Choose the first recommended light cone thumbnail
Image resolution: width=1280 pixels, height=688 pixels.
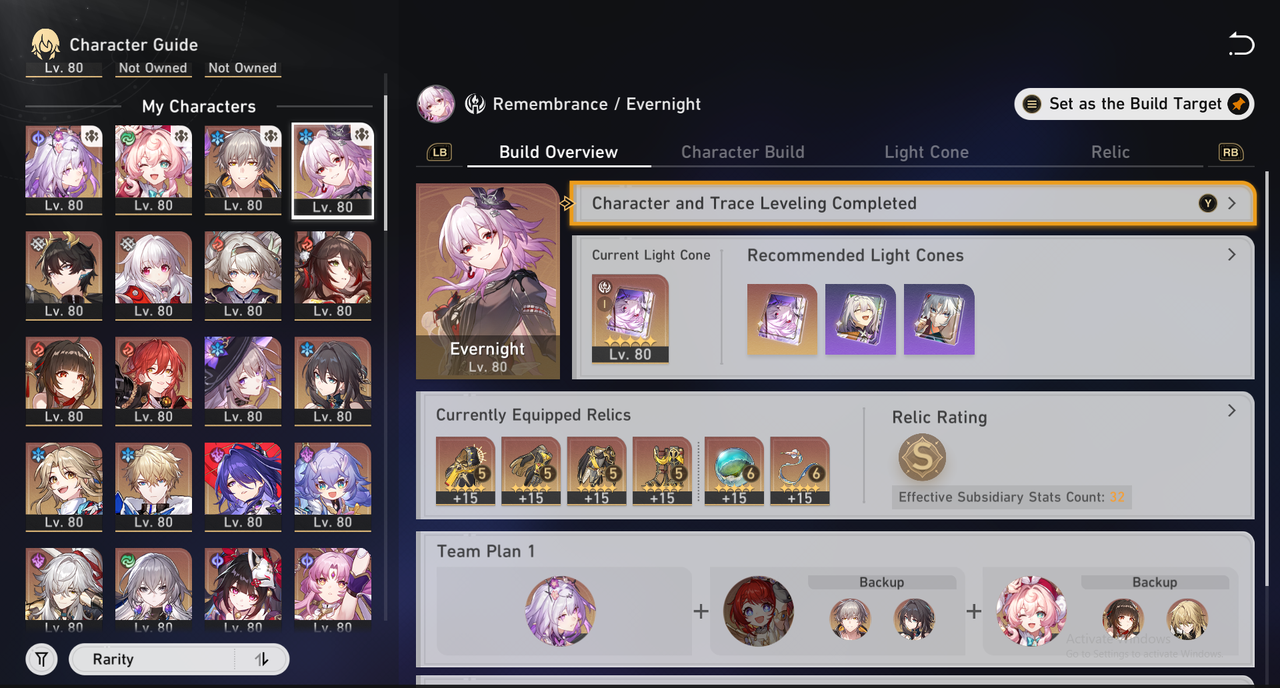782,319
